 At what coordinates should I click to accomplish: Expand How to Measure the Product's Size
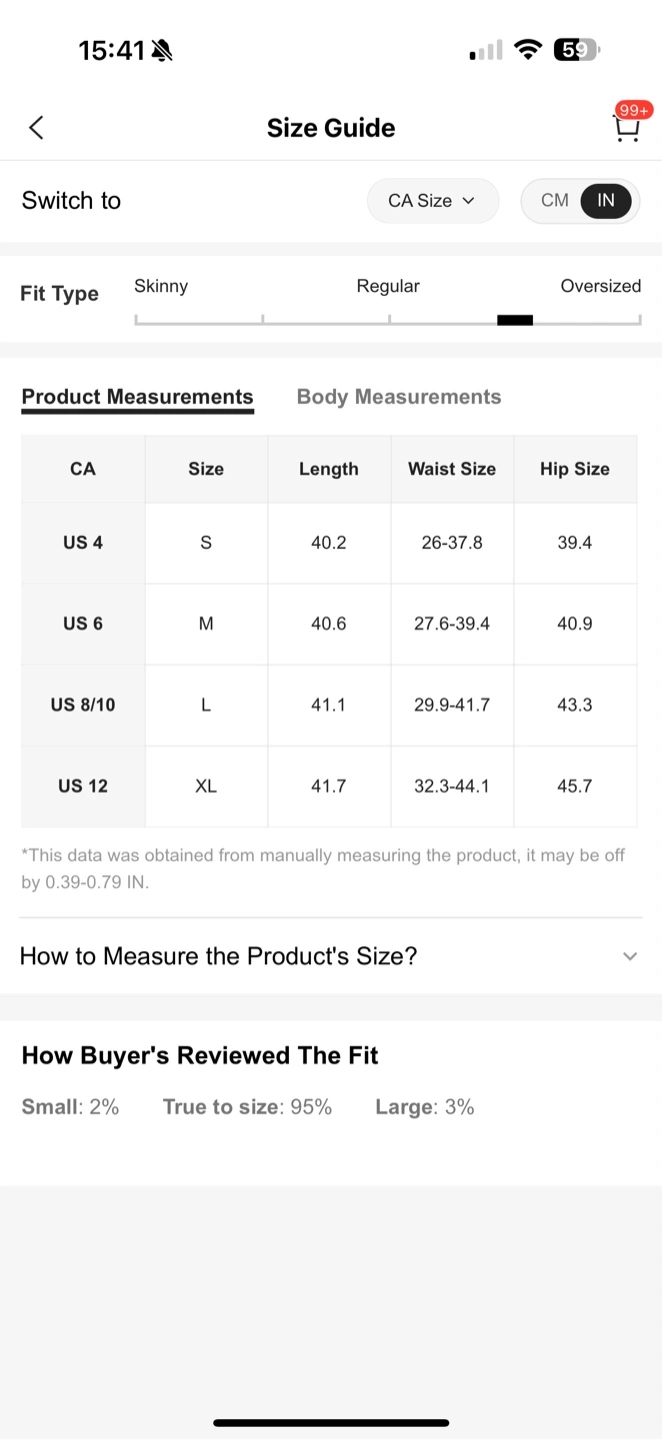tap(330, 956)
